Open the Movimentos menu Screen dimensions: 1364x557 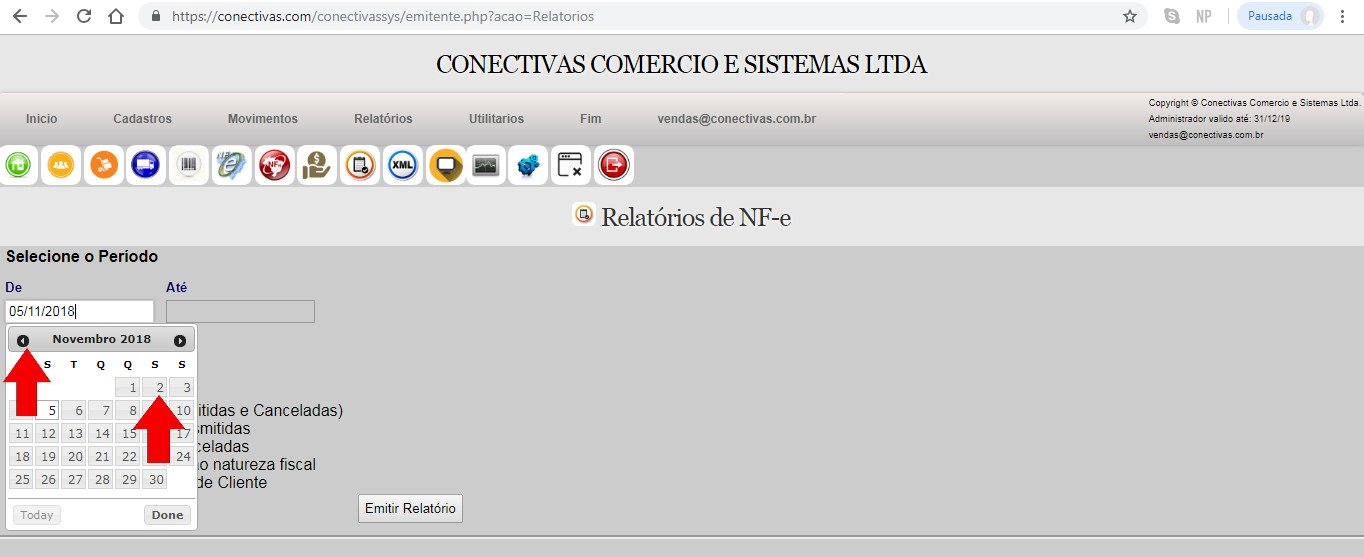tap(263, 119)
